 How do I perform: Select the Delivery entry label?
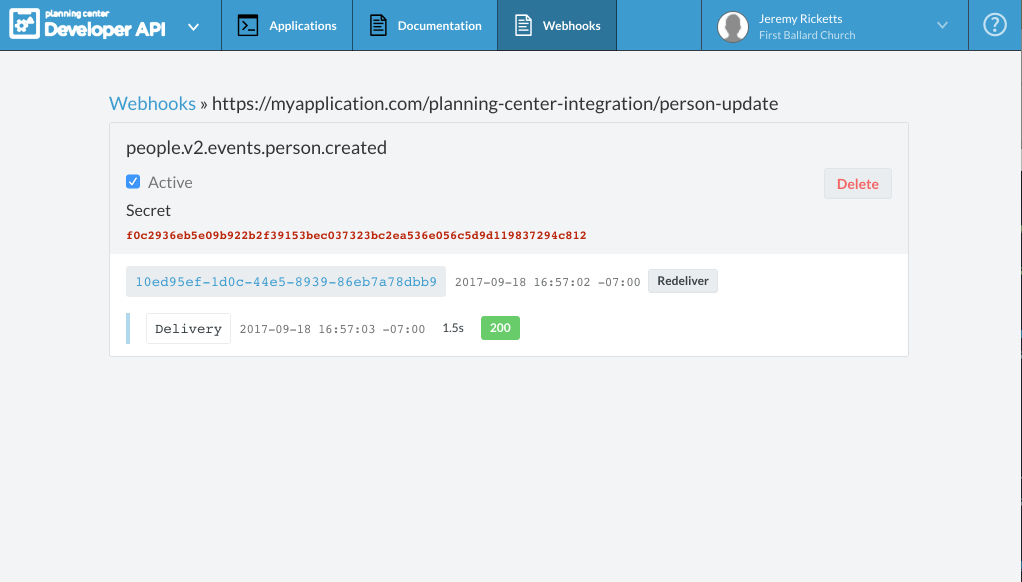click(x=187, y=327)
